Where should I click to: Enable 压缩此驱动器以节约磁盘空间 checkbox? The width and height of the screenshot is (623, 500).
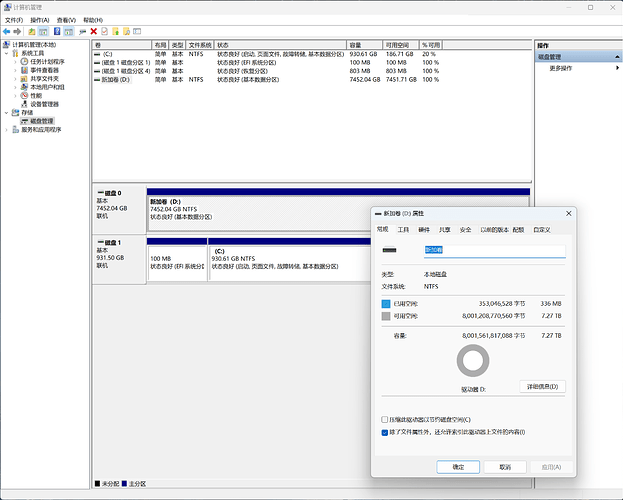[x=385, y=420]
